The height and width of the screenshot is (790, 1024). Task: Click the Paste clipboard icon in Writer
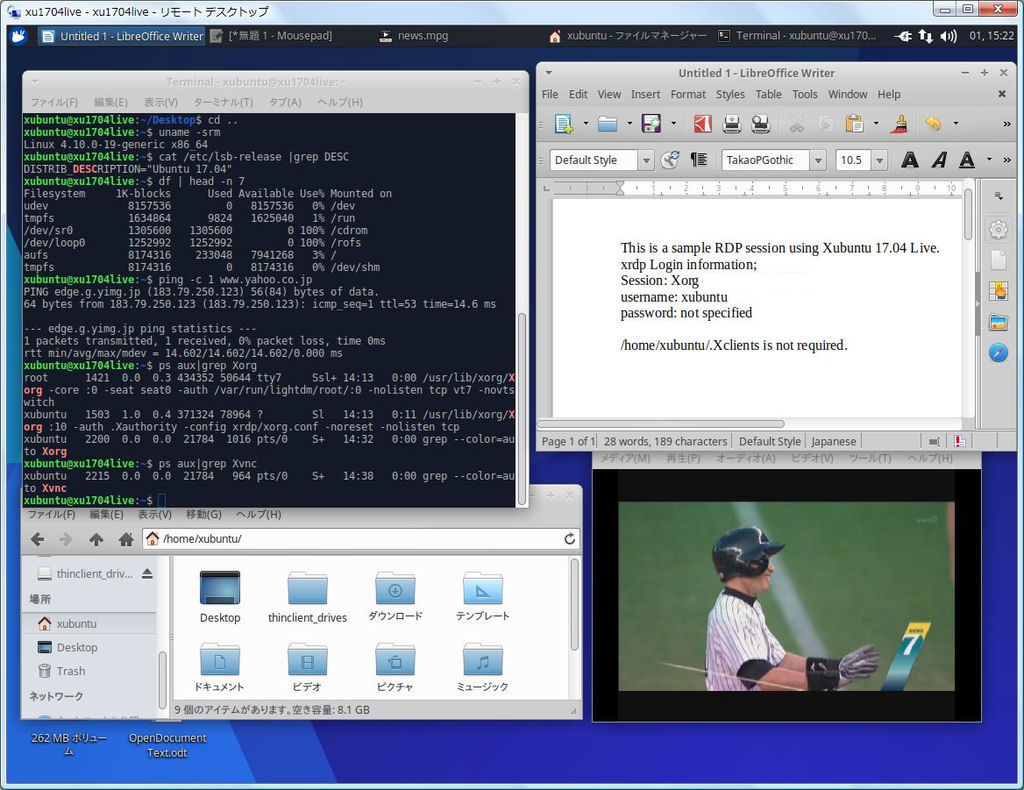tap(854, 123)
